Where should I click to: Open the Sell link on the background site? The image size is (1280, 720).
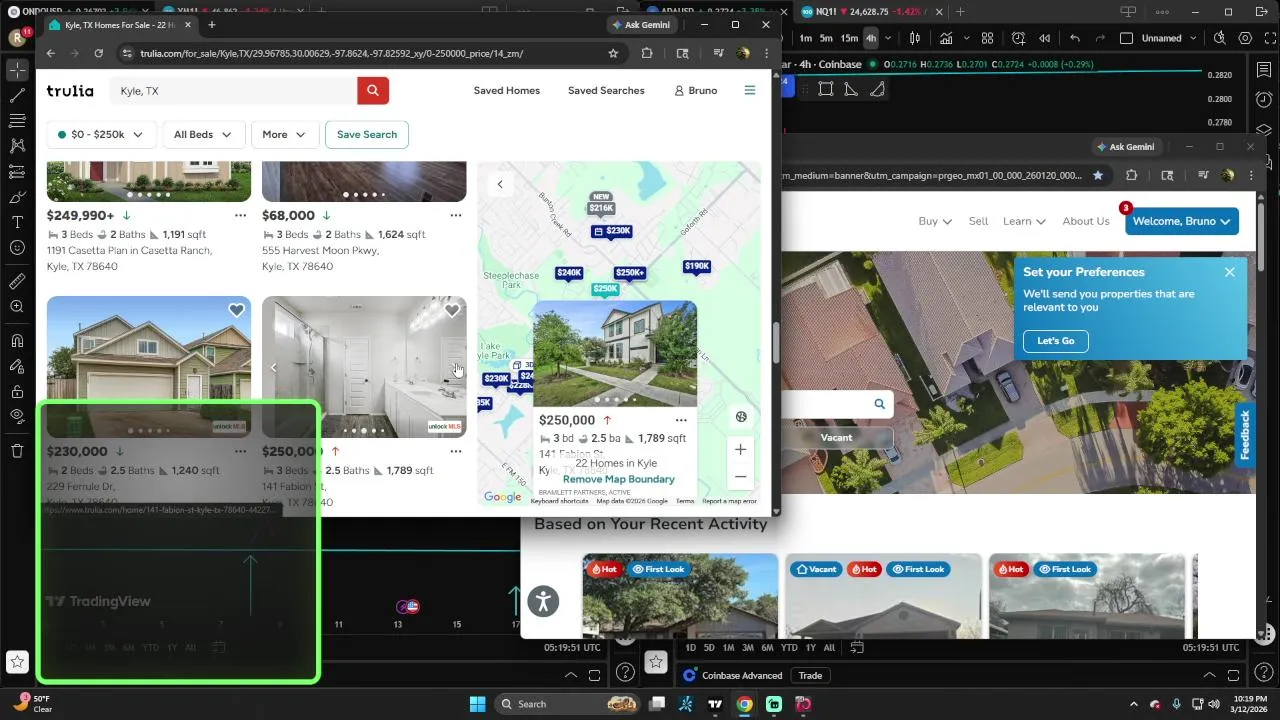click(x=978, y=221)
